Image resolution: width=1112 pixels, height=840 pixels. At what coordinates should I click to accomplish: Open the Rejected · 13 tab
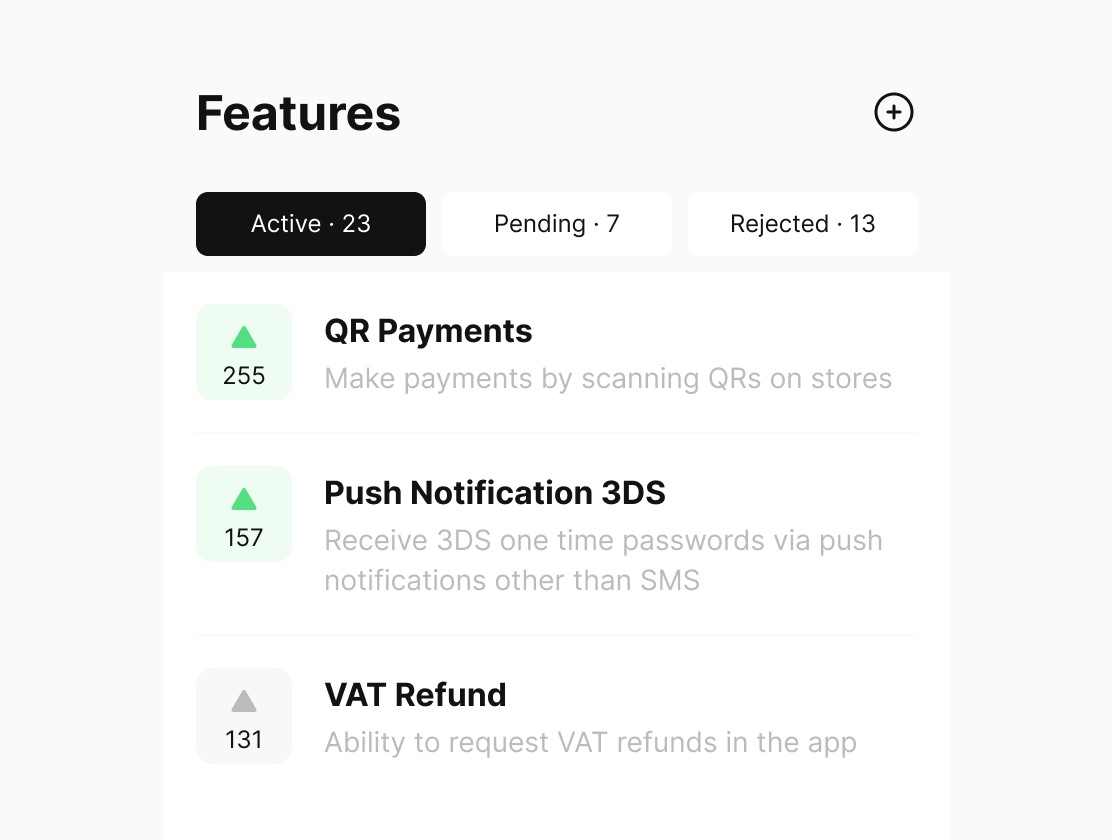point(803,224)
